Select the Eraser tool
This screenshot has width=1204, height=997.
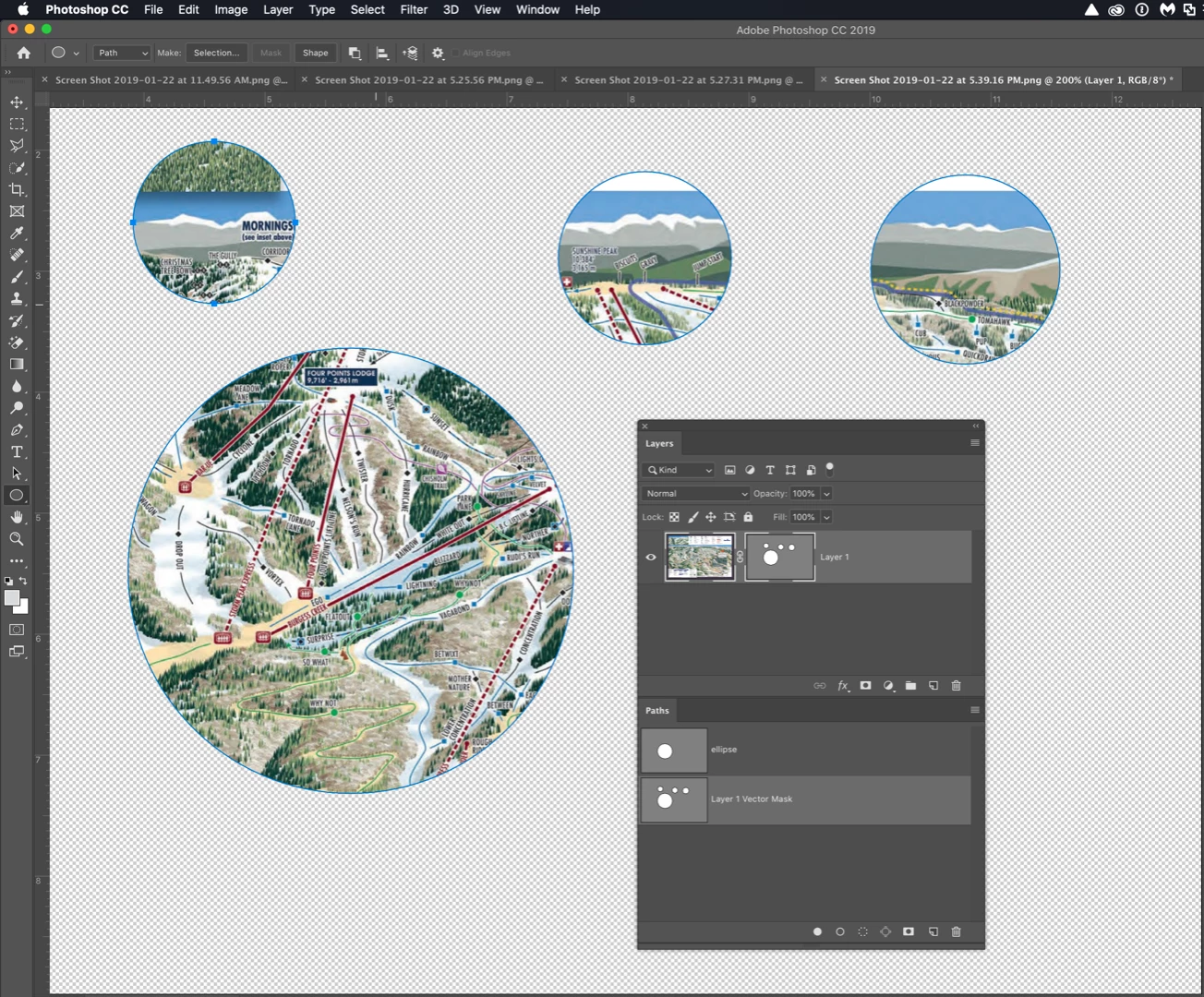17,342
